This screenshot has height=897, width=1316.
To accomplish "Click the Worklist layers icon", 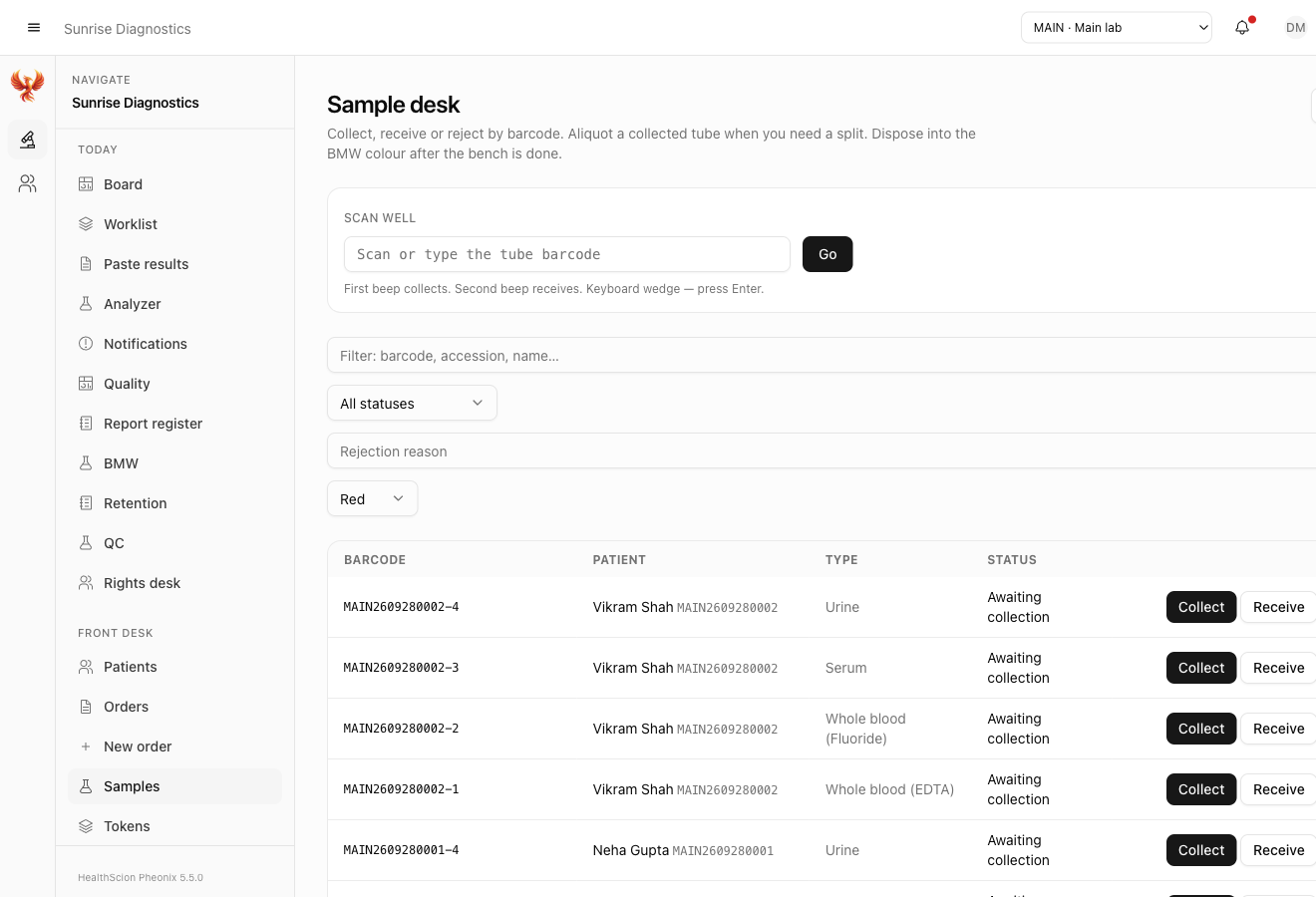I will click(86, 224).
